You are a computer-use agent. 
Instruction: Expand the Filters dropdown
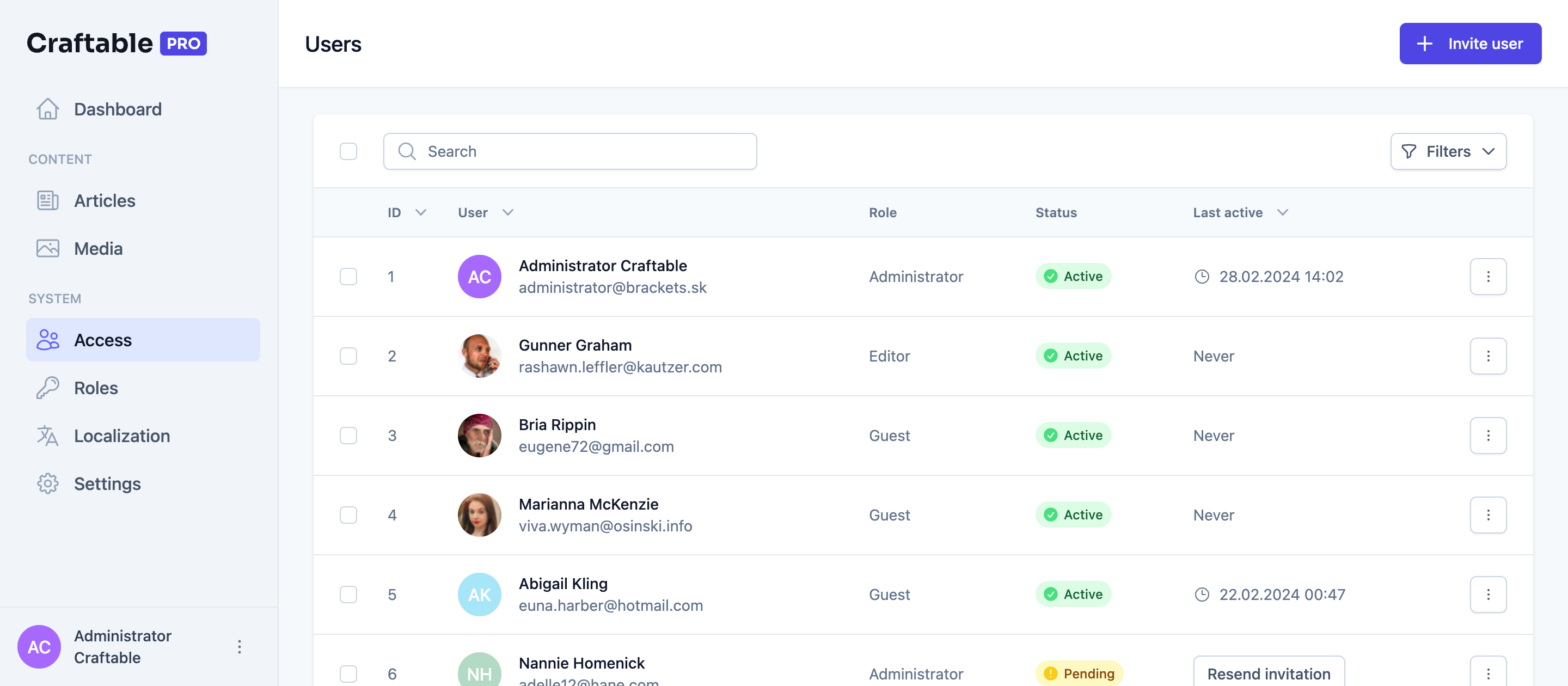pos(1448,151)
